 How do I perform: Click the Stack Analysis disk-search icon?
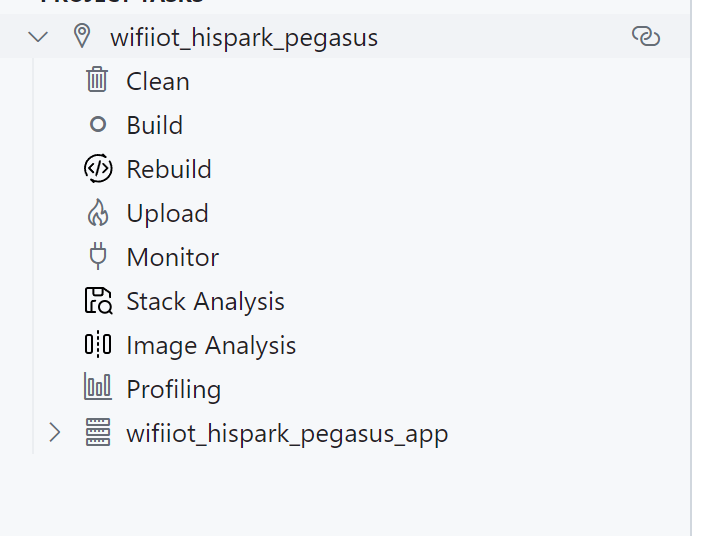click(x=98, y=300)
